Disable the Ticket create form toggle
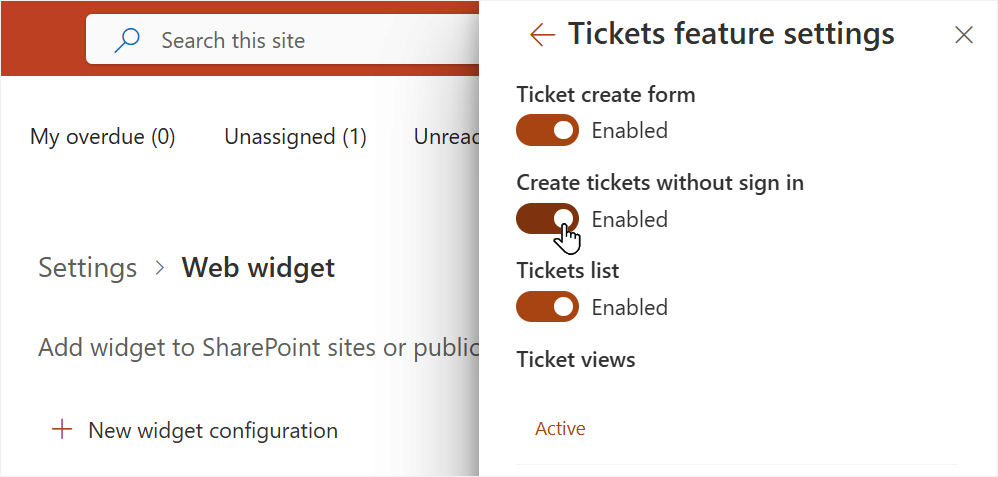998x477 pixels. click(x=547, y=130)
